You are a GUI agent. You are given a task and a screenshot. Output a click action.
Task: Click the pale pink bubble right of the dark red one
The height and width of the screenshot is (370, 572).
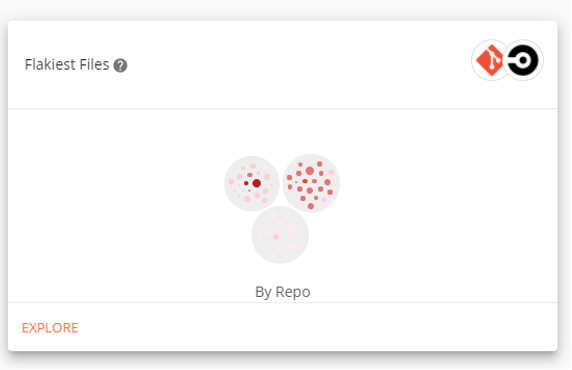[267, 177]
